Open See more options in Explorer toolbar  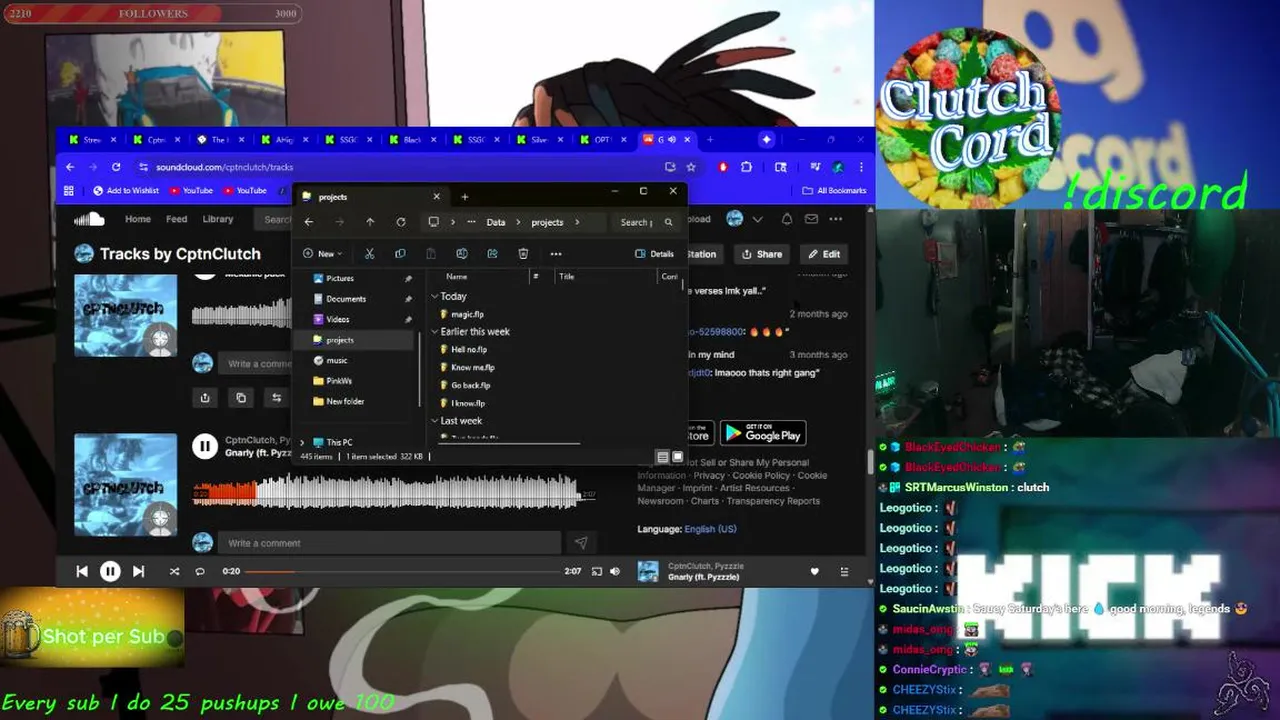556,254
